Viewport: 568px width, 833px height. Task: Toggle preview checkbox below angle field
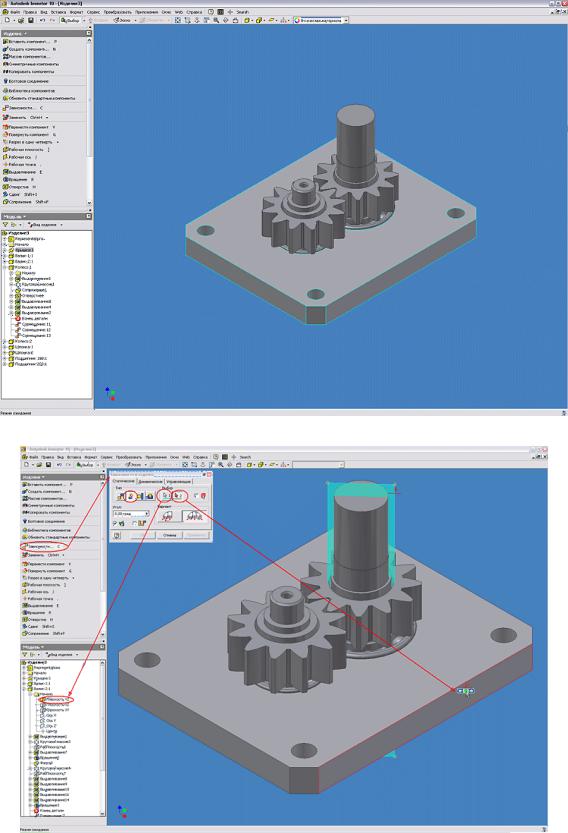(114, 523)
